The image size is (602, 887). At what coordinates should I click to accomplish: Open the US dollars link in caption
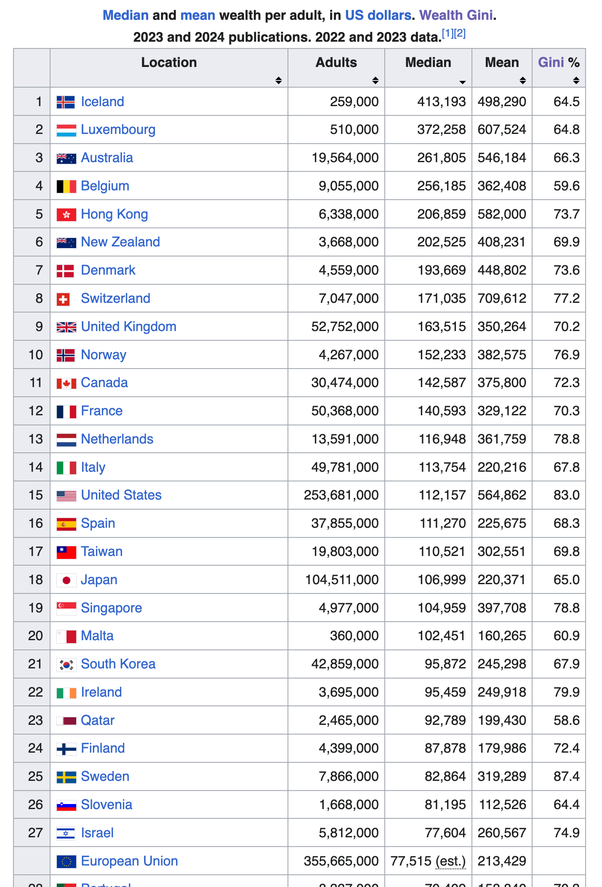coord(378,16)
